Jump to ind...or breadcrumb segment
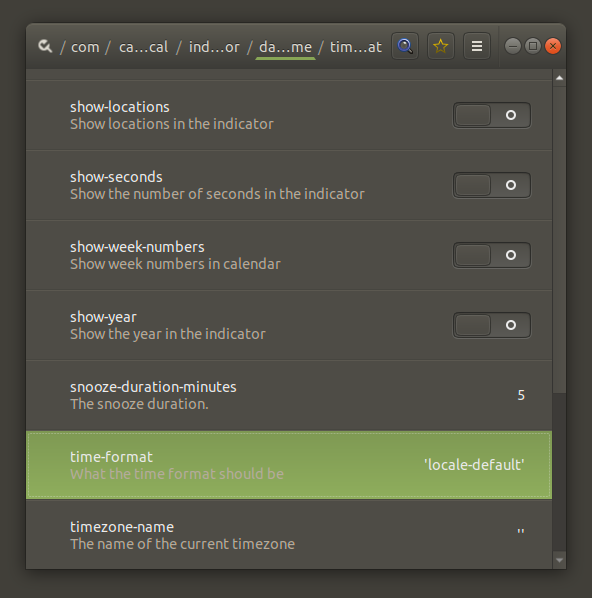The width and height of the screenshot is (592, 598). click(x=214, y=47)
